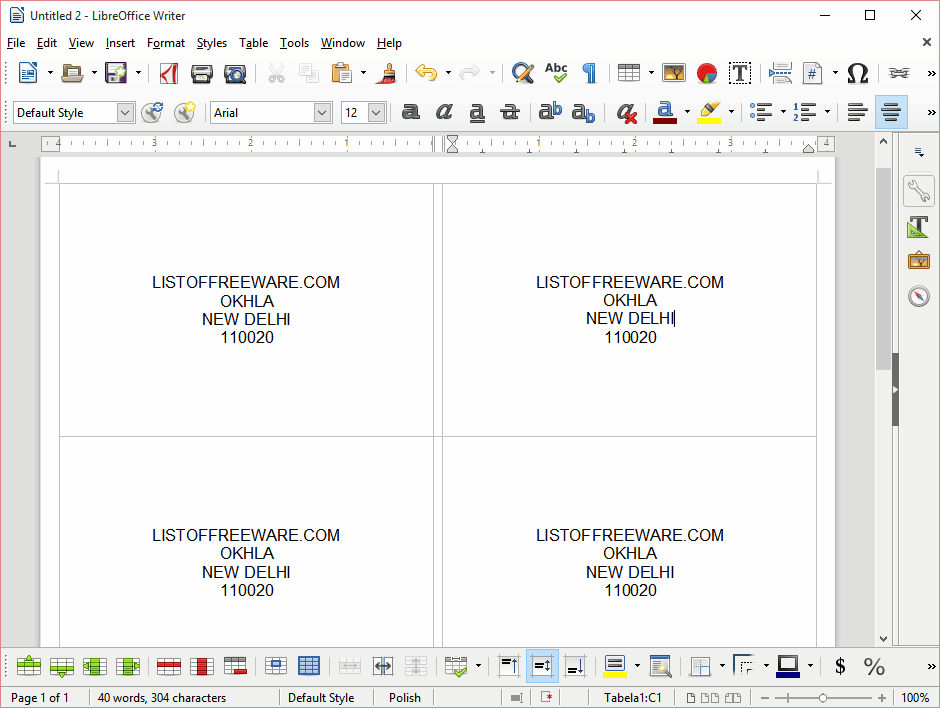Image resolution: width=940 pixels, height=708 pixels.
Task: Expand the Insert Table dropdown arrow
Action: click(651, 73)
